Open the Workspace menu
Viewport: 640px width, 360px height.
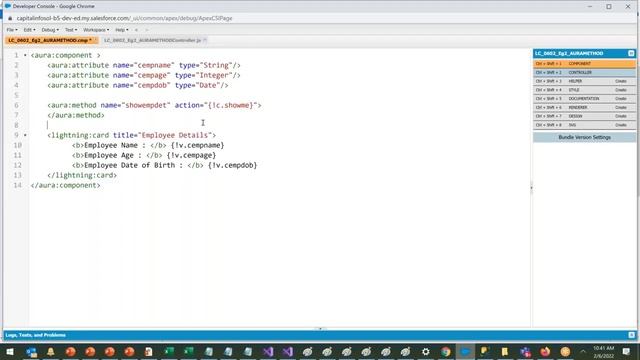[96, 30]
